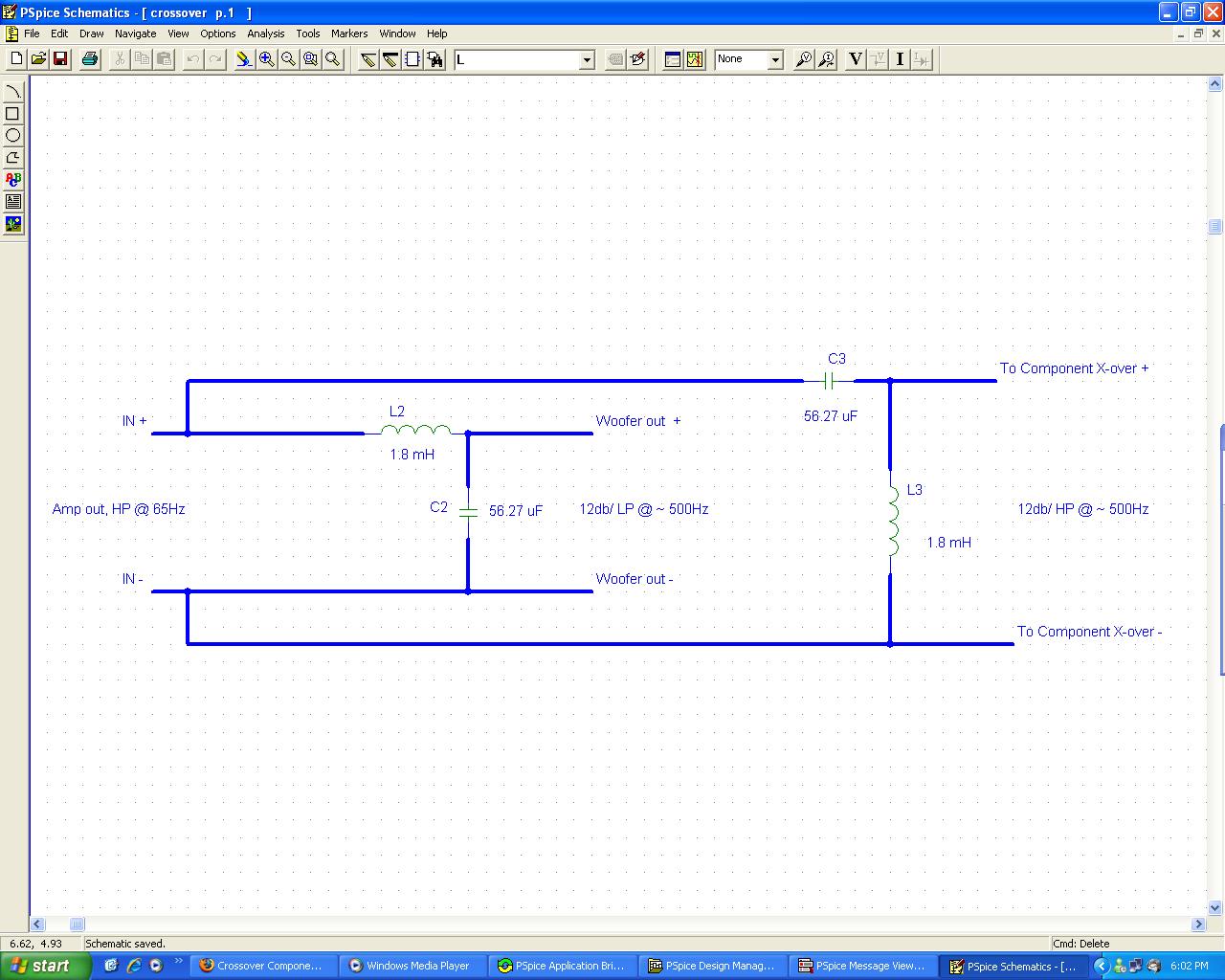Toggle Enable Bias Voltage Display (V)
1225x980 pixels.
855,59
